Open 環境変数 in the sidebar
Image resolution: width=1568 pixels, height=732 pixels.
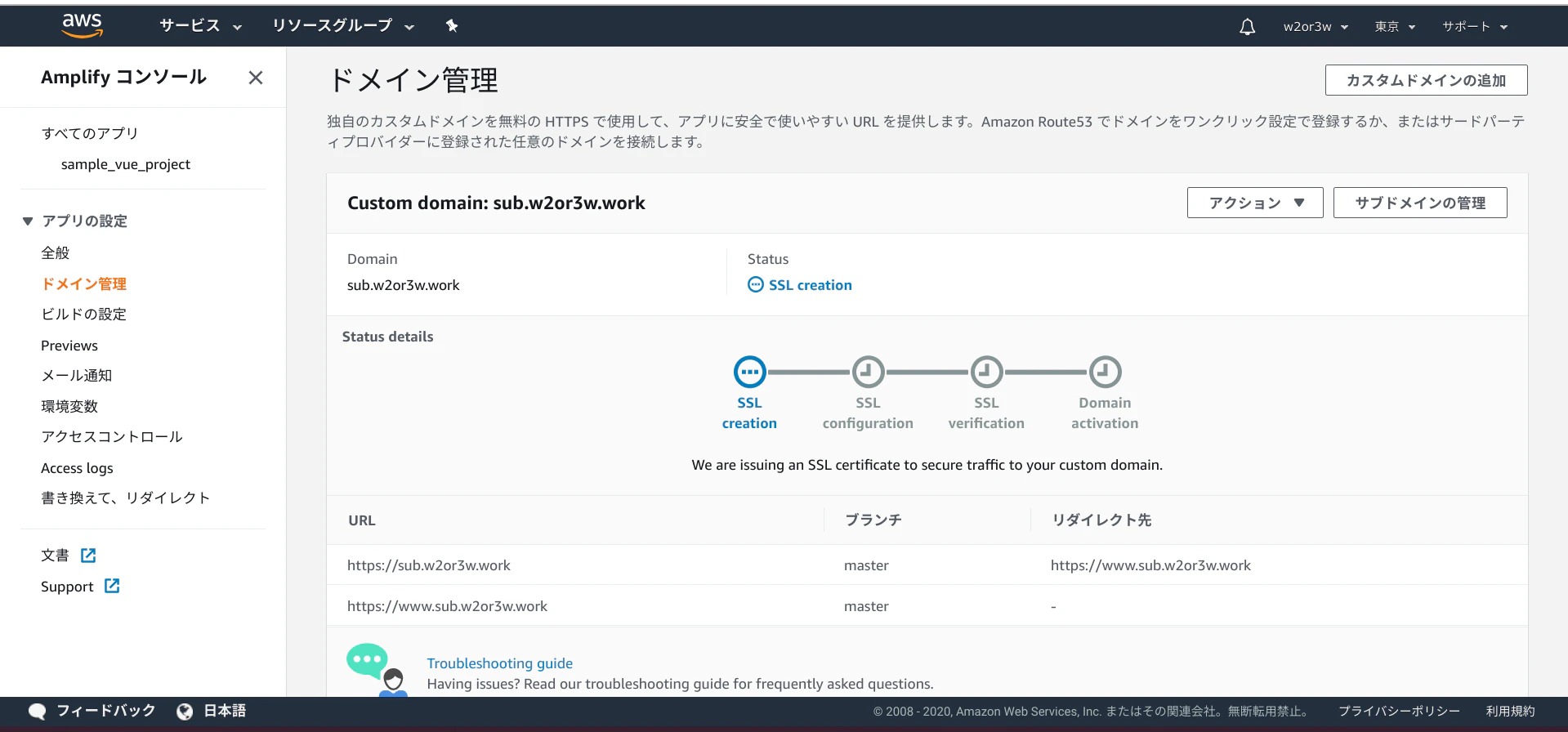coord(69,407)
